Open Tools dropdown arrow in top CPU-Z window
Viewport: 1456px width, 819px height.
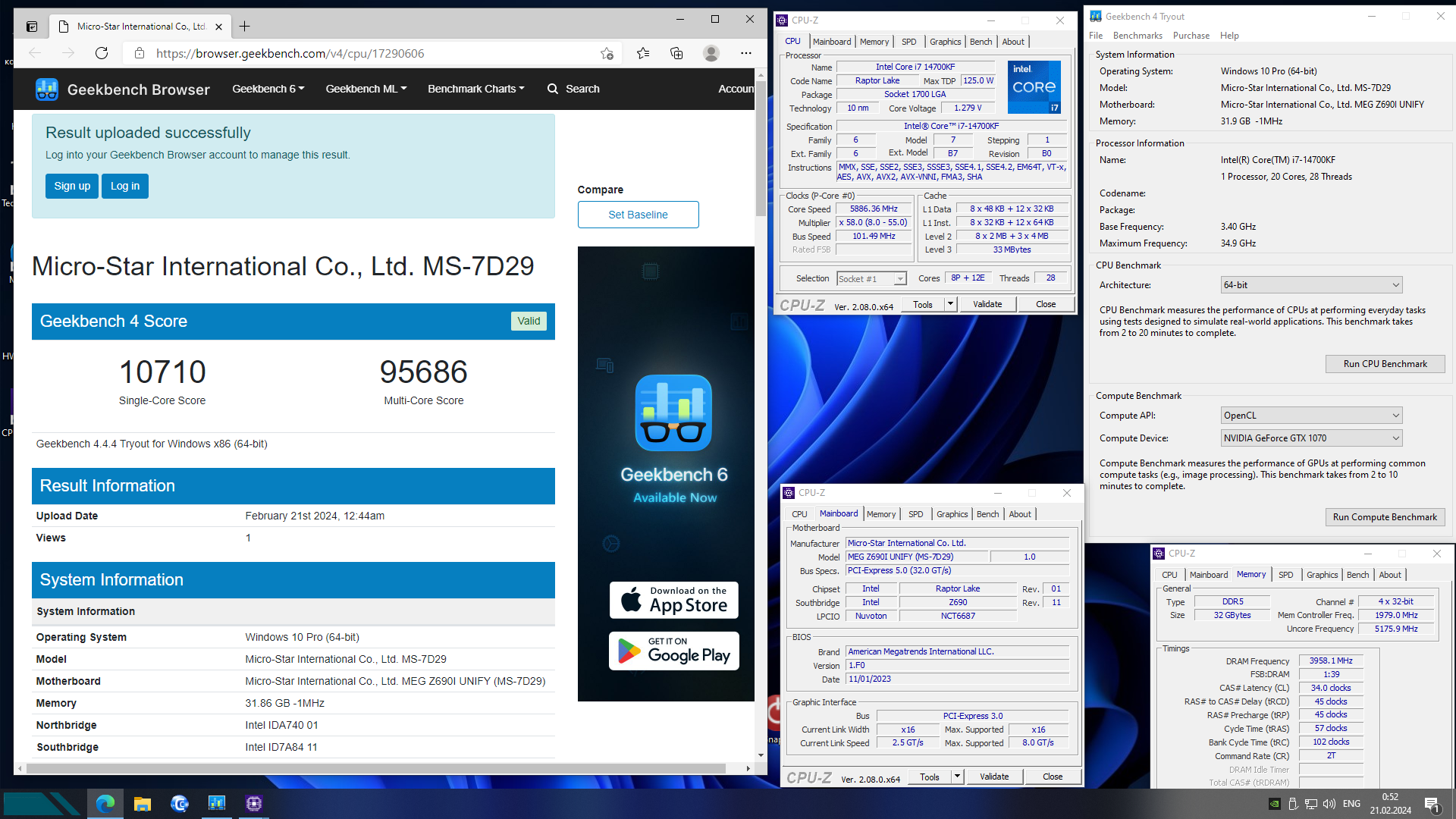click(x=950, y=304)
